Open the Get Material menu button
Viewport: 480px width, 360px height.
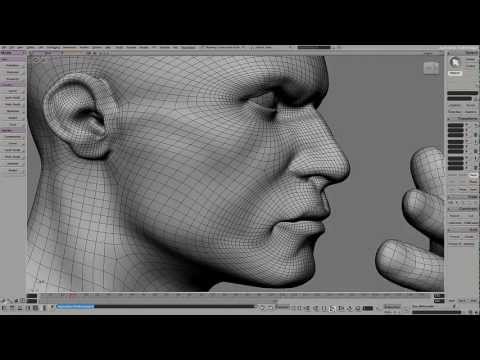pos(13,72)
